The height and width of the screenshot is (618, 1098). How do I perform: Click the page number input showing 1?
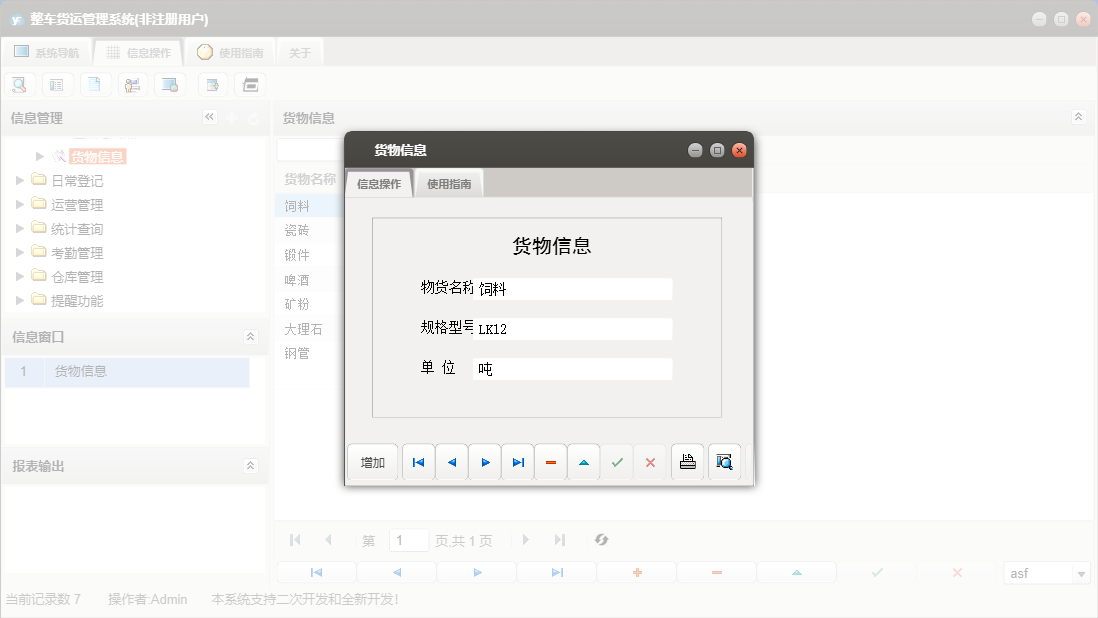pos(408,539)
